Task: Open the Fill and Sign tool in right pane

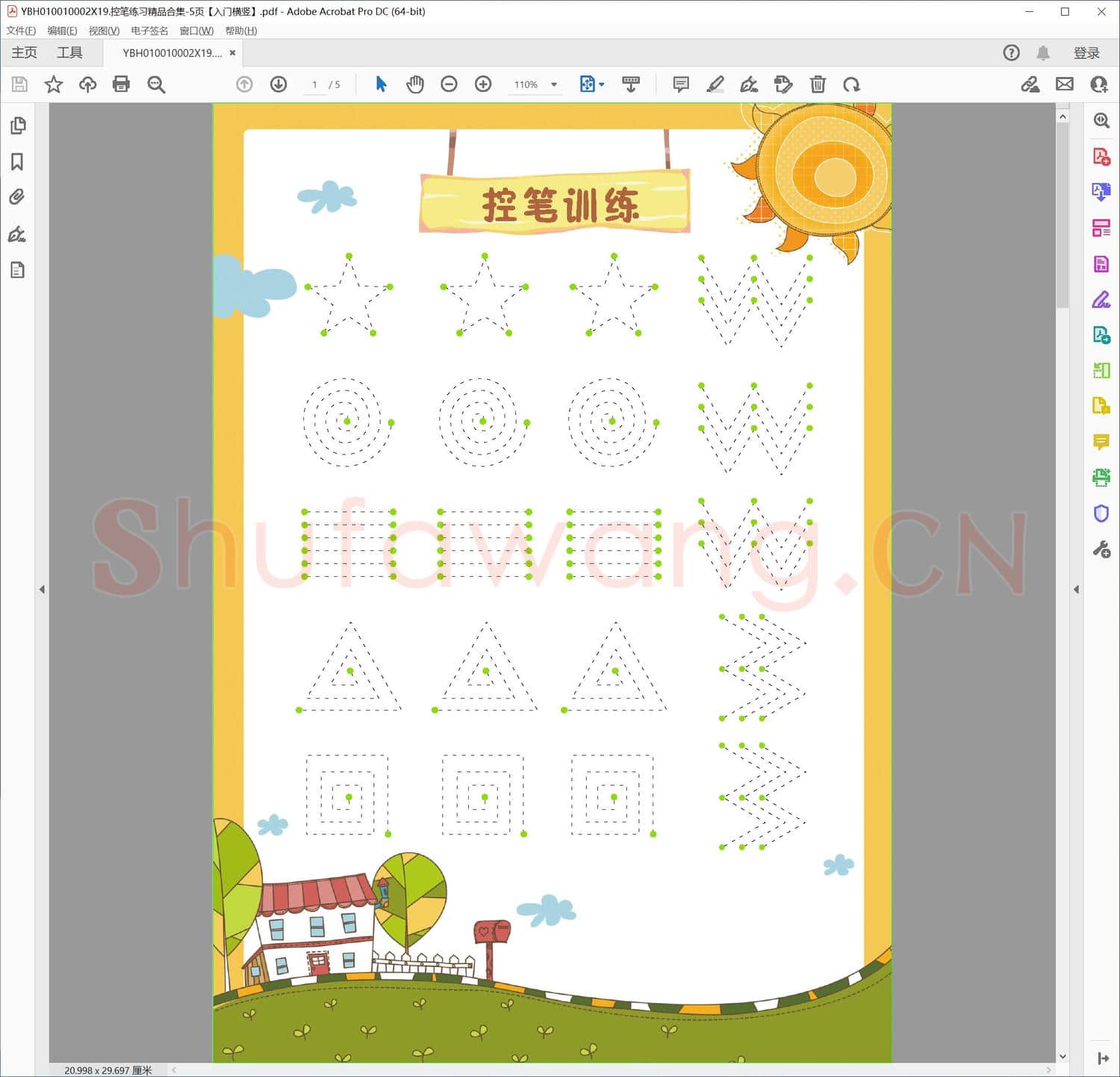Action: pyautogui.click(x=1101, y=300)
